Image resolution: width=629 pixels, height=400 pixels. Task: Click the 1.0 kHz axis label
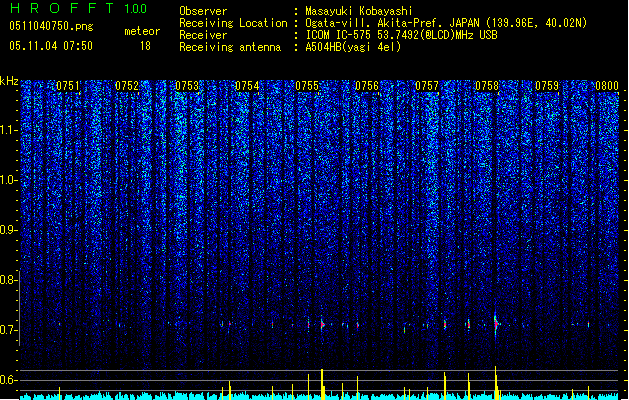(9, 180)
